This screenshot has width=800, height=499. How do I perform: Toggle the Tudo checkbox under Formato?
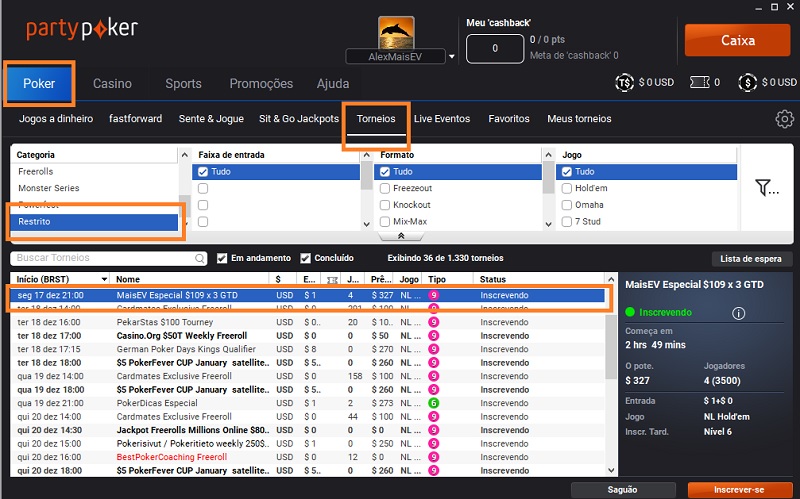point(385,172)
